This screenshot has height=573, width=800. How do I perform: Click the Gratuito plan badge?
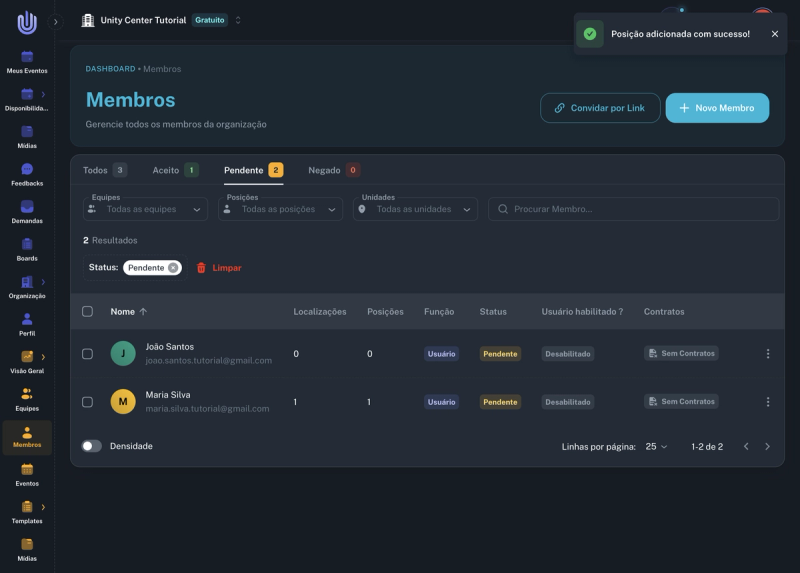coord(210,20)
